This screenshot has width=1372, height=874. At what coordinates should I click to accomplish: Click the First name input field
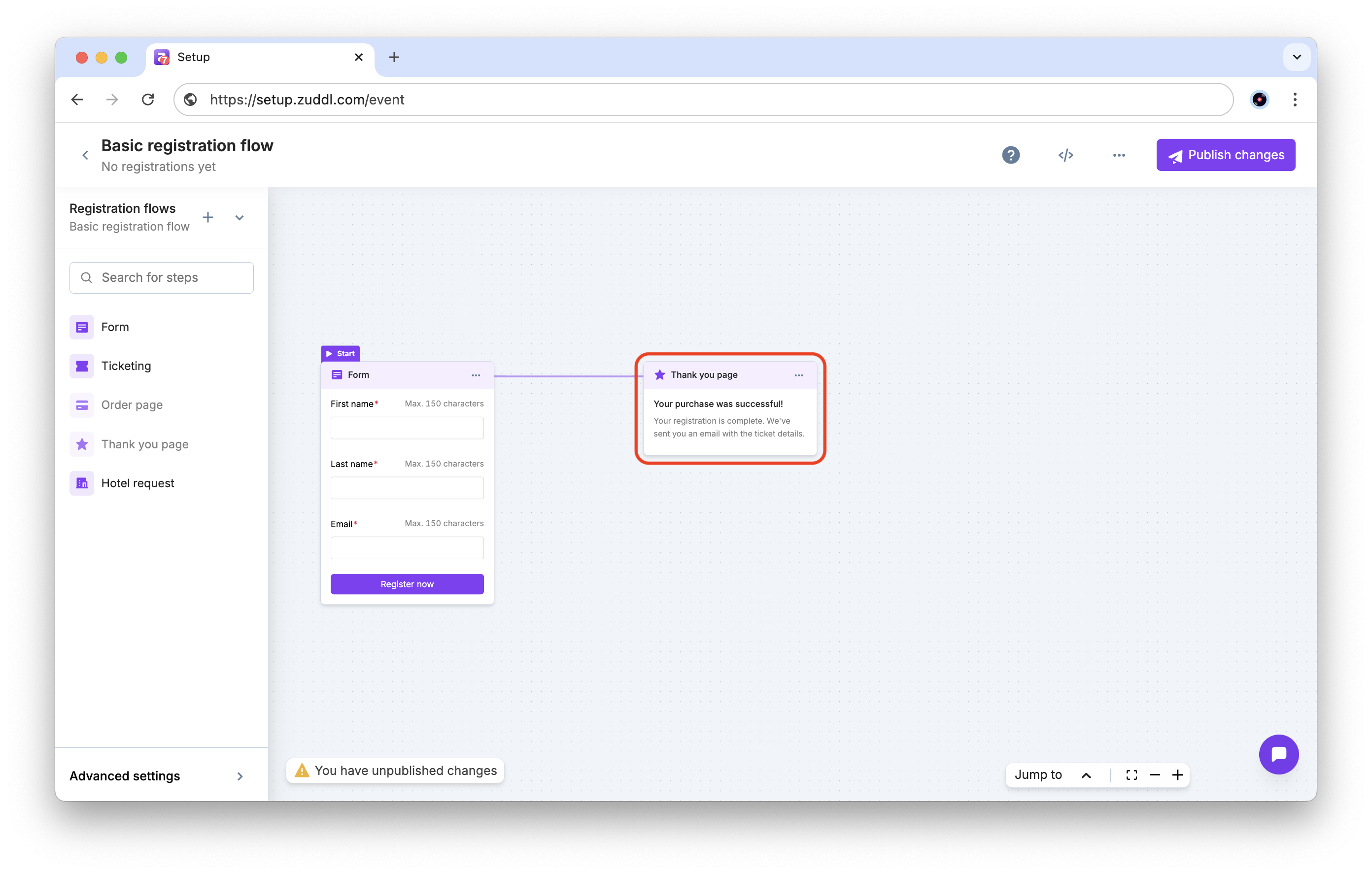407,428
